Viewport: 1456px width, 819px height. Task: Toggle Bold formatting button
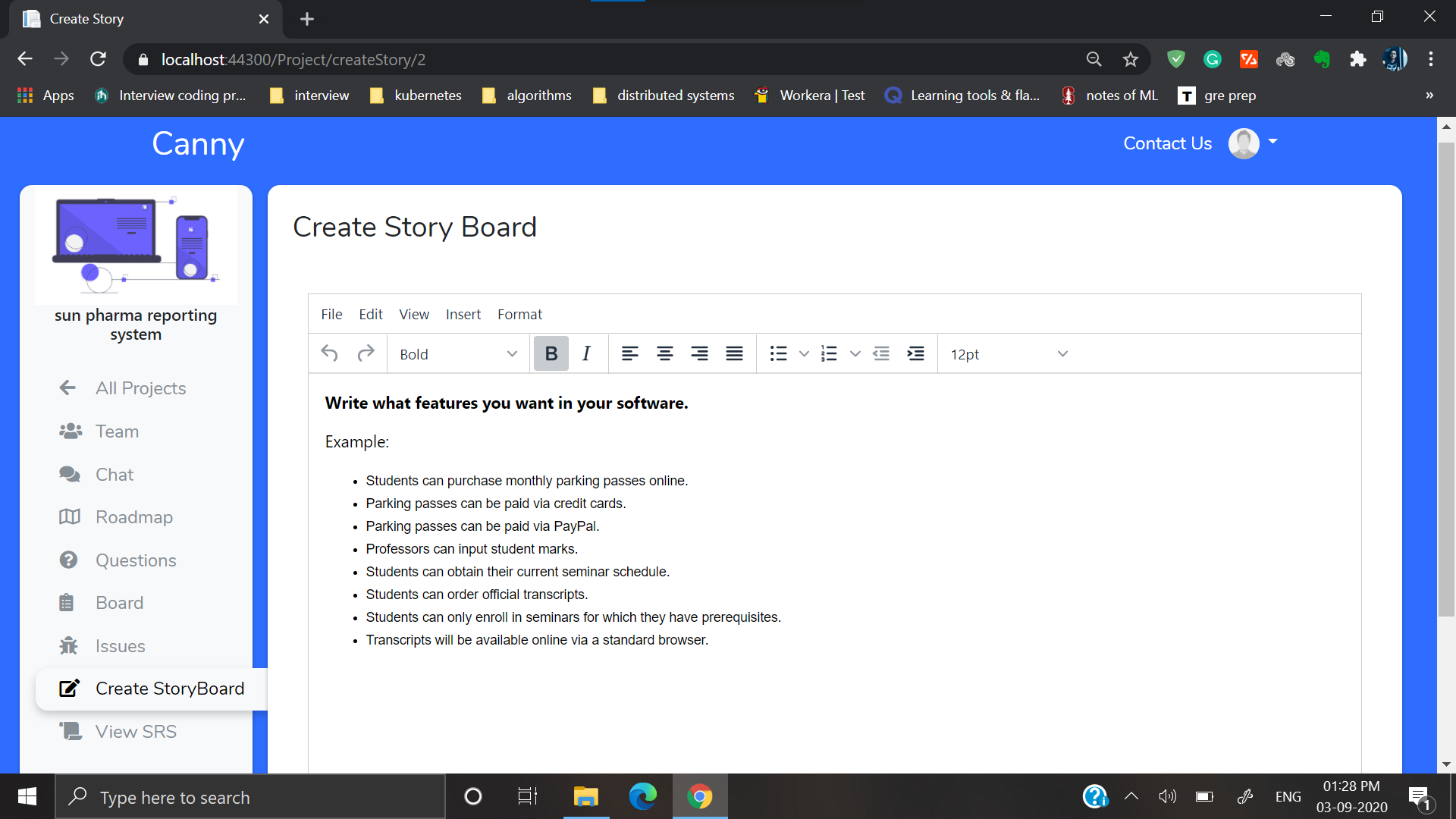551,353
